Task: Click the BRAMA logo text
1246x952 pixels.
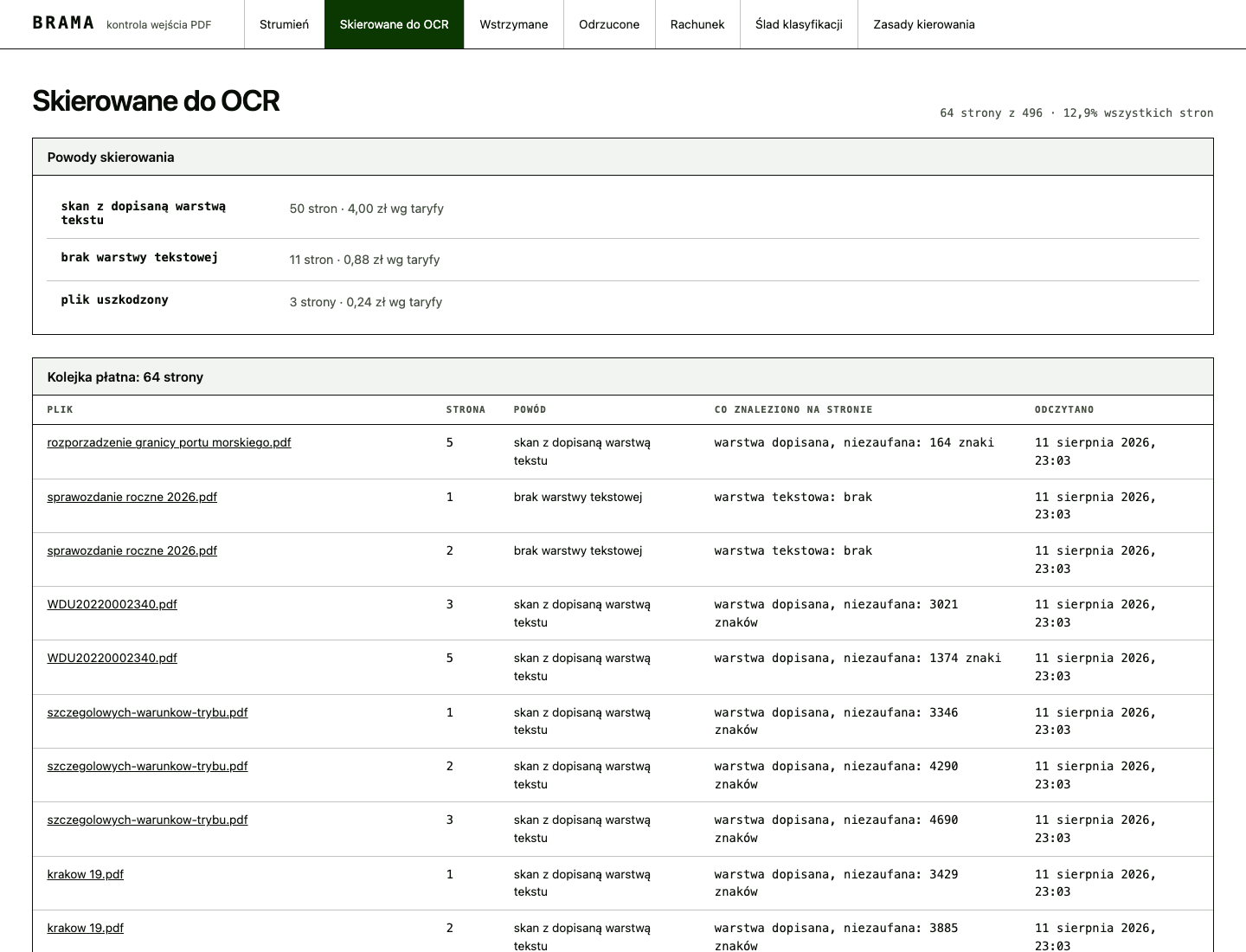Action: pos(63,23)
